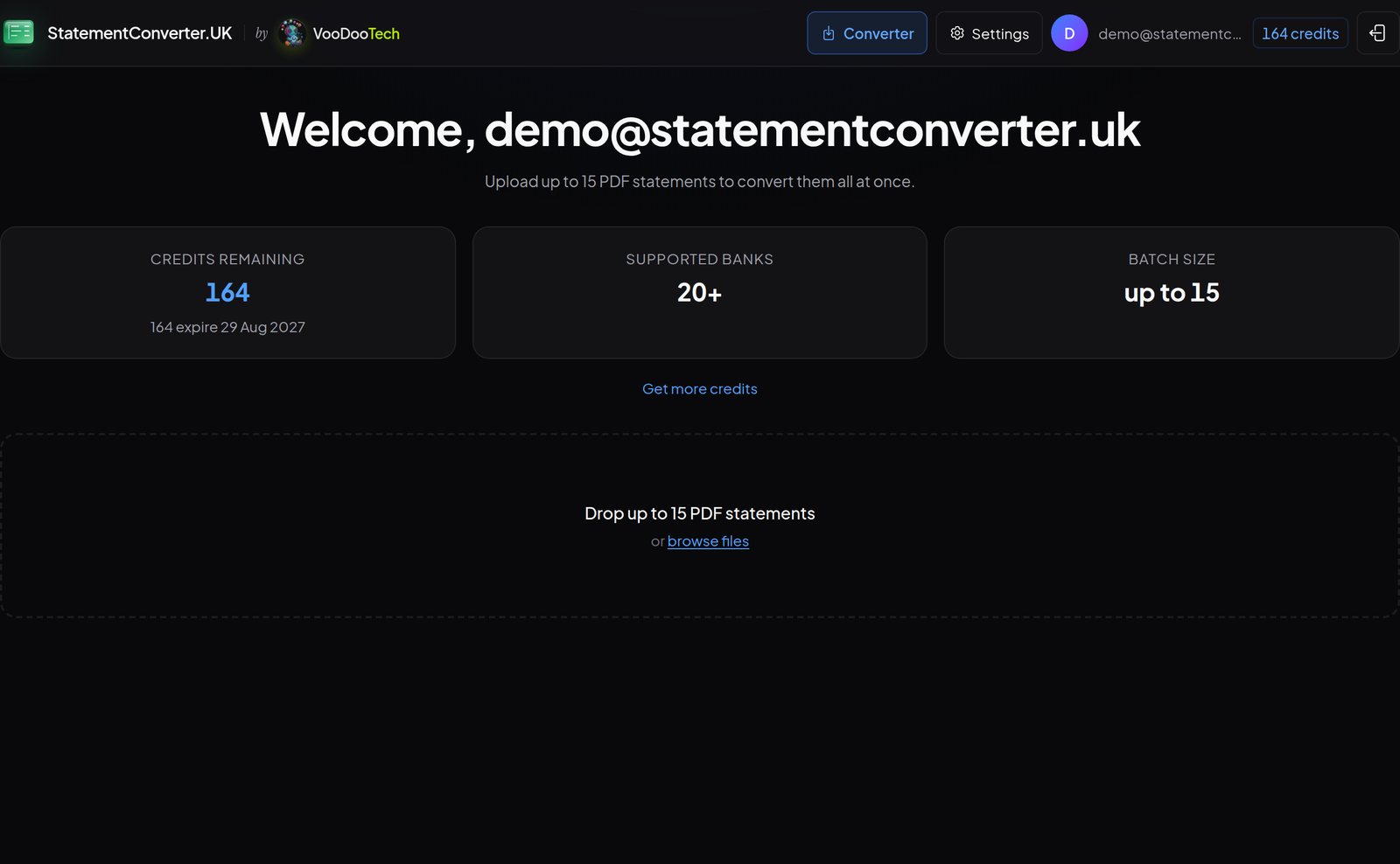
Task: Click the CREDITS REMAINING label
Action: click(x=227, y=260)
